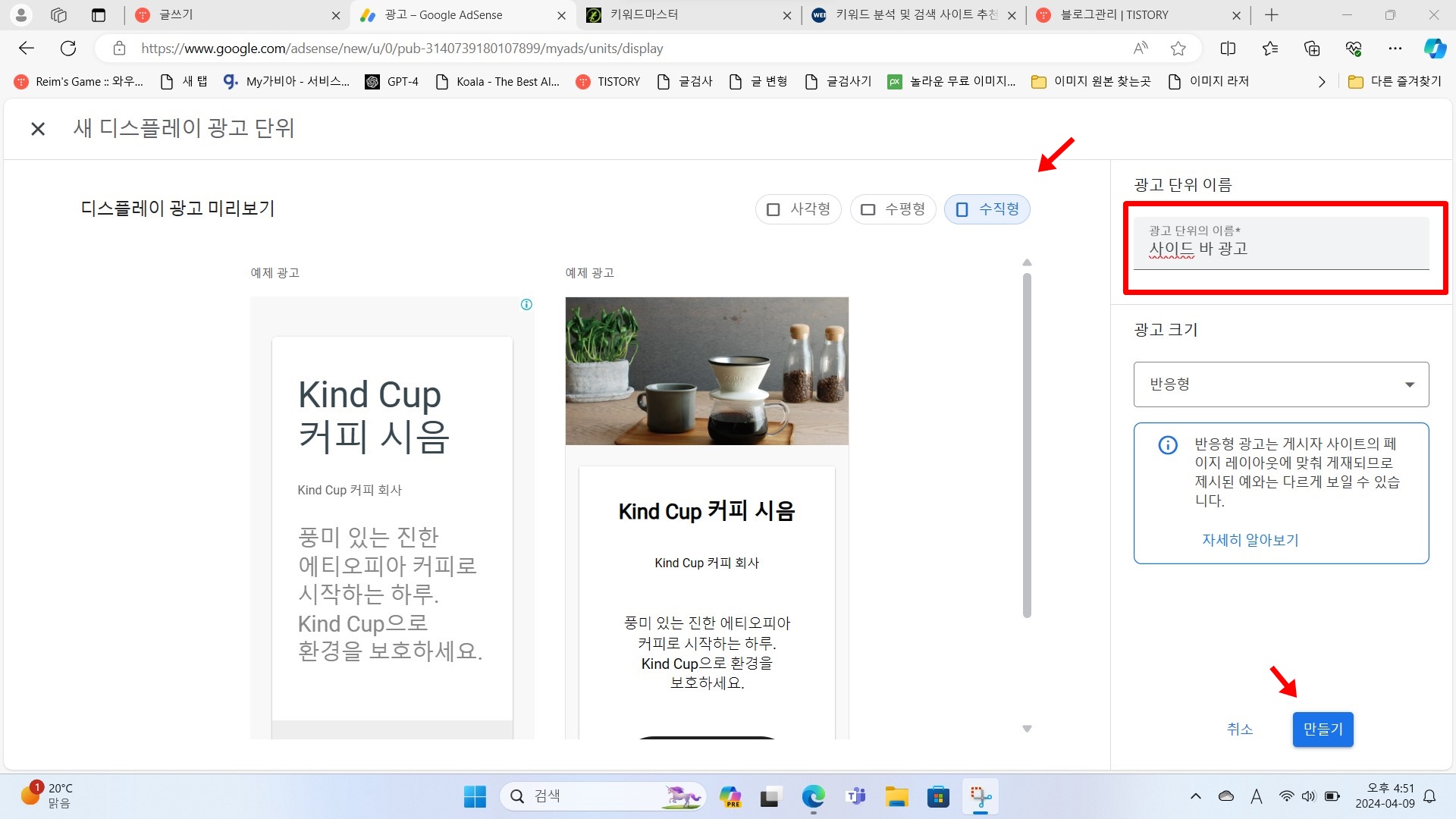Show hidden system tray icons
The image size is (1456, 819).
click(1195, 796)
